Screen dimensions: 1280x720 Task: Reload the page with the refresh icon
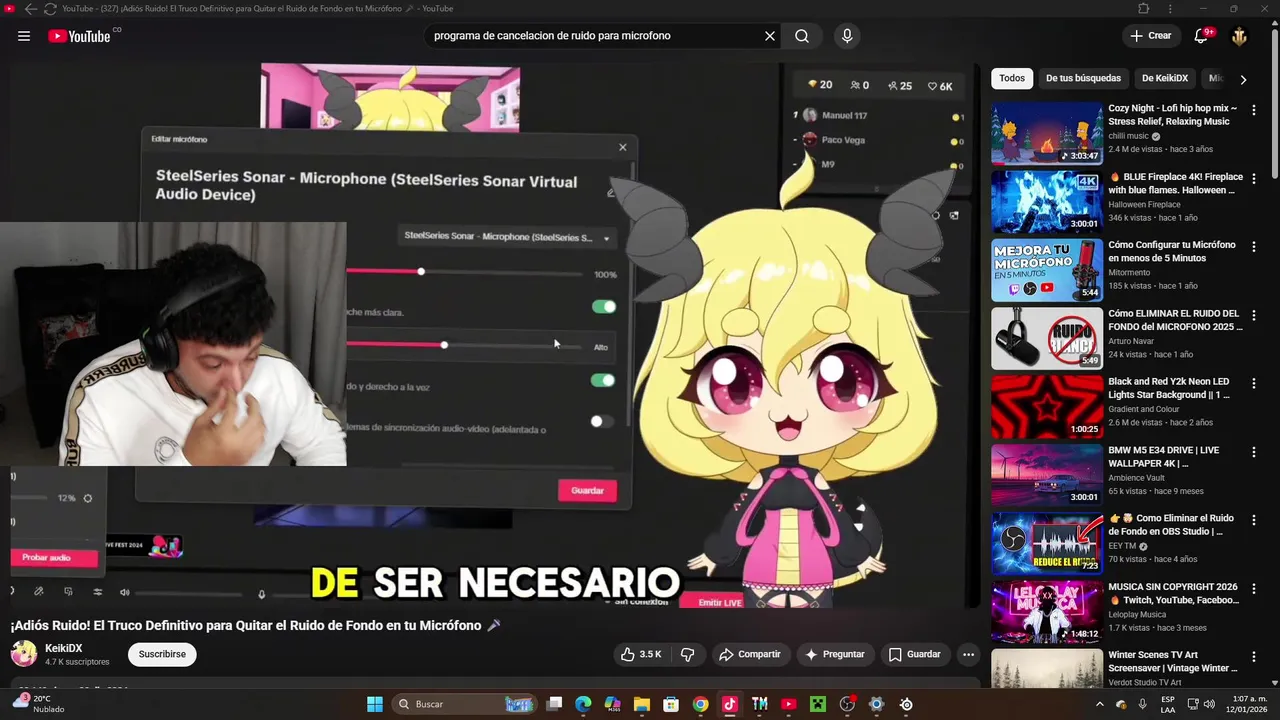[x=50, y=9]
